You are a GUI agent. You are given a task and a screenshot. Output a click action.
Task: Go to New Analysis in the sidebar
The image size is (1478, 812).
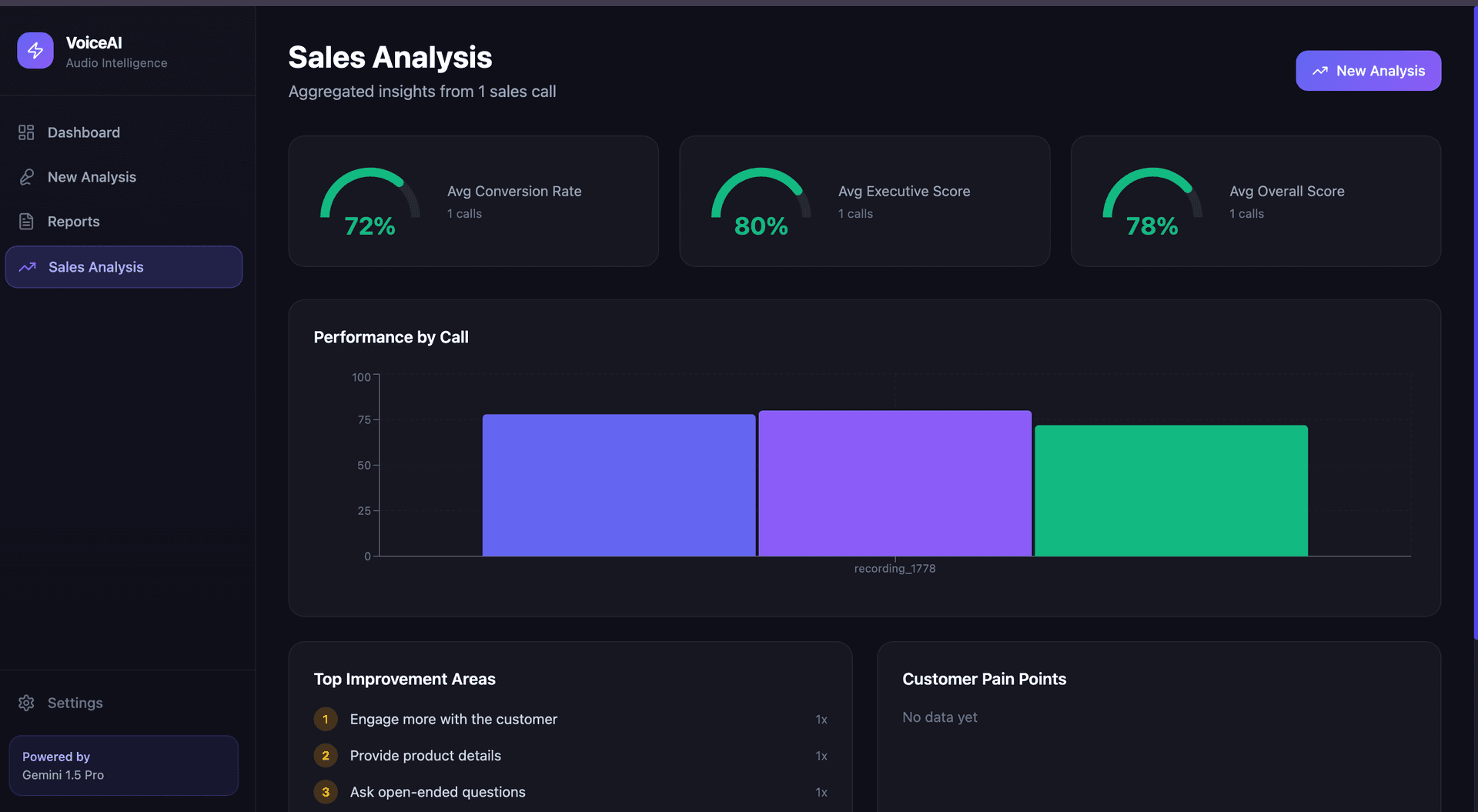click(x=124, y=177)
